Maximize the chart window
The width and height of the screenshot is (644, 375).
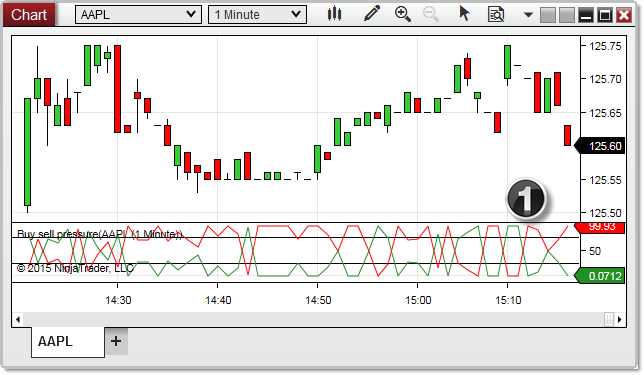point(605,16)
